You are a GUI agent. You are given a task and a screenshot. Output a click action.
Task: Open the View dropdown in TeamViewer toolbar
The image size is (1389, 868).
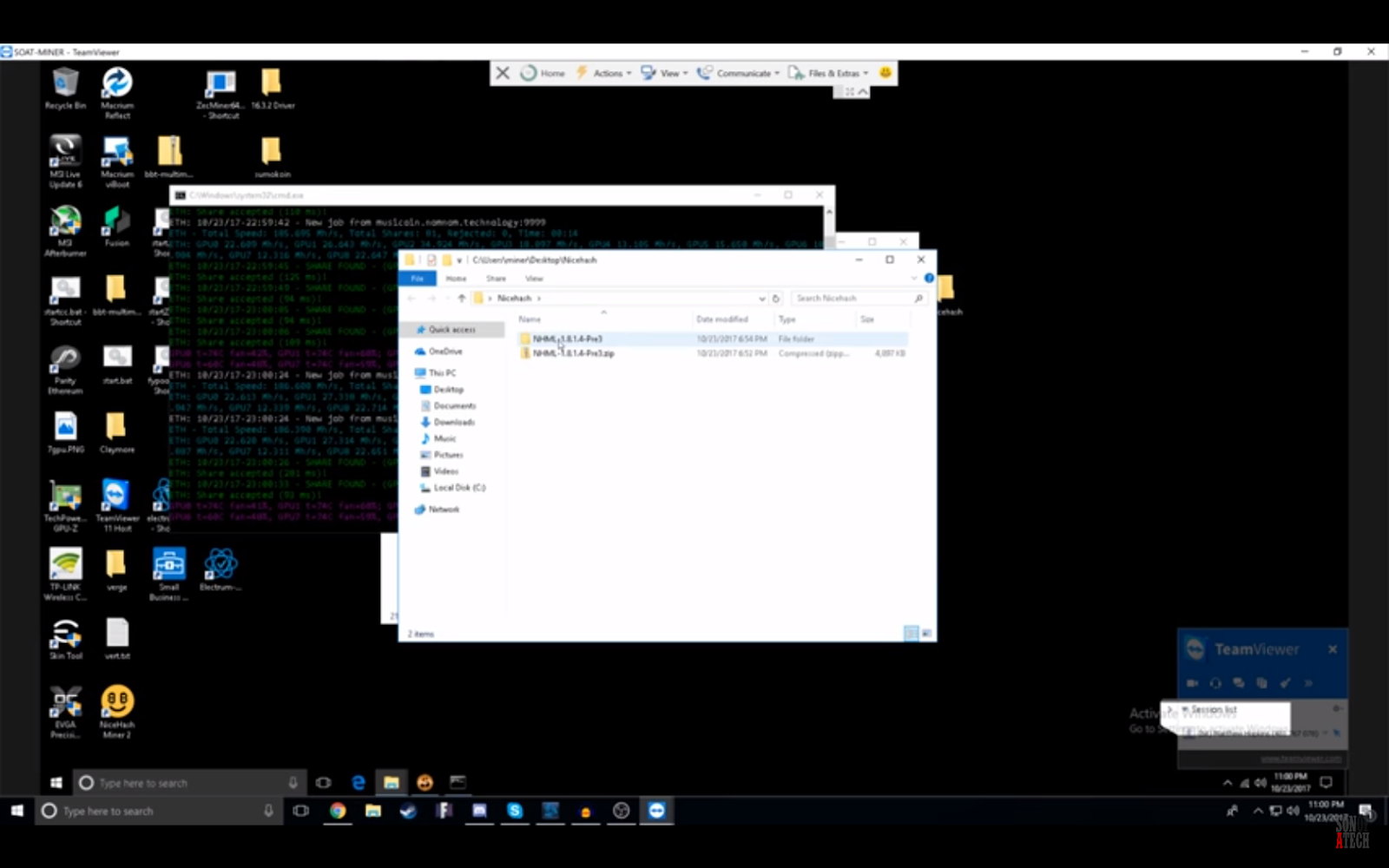click(x=664, y=73)
